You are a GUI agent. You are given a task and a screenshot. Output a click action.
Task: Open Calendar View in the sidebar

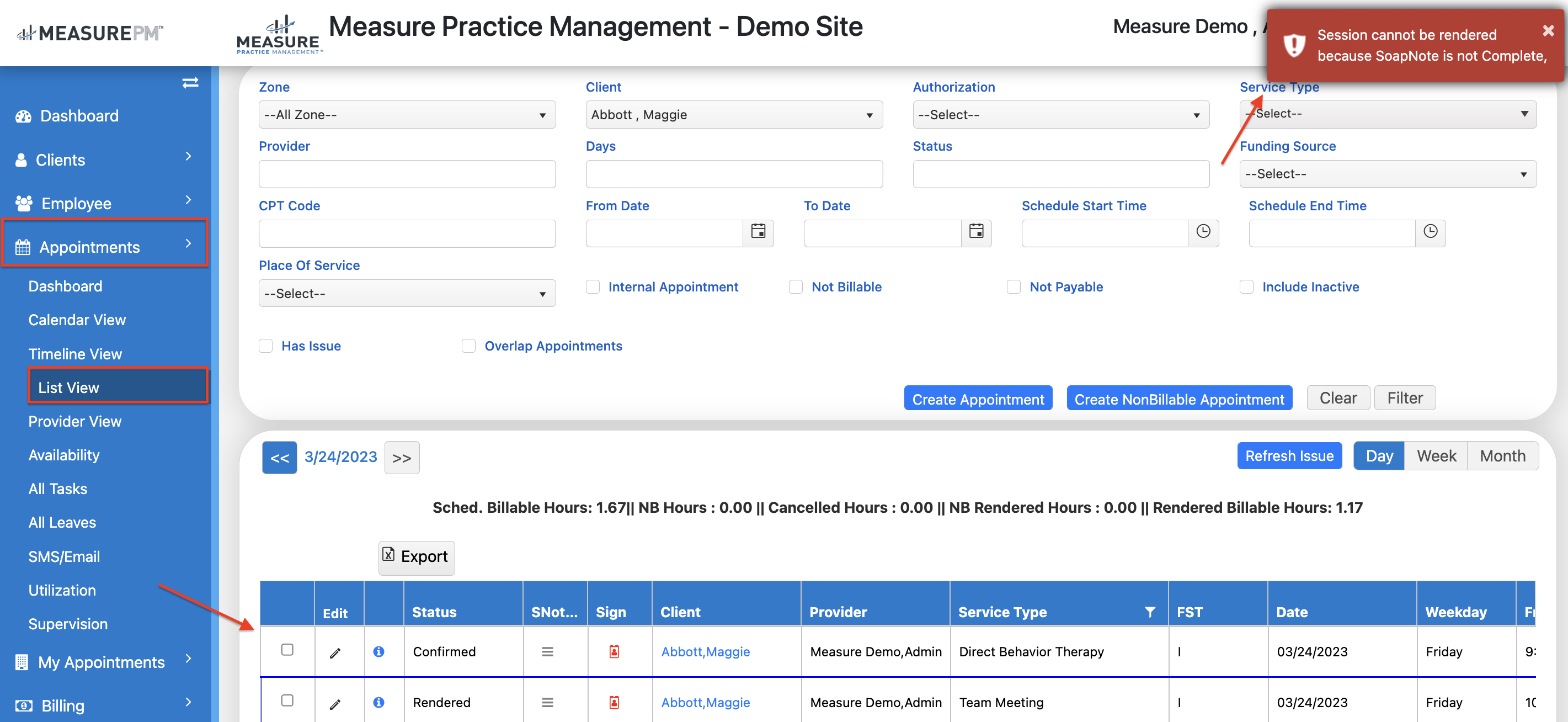click(x=77, y=320)
